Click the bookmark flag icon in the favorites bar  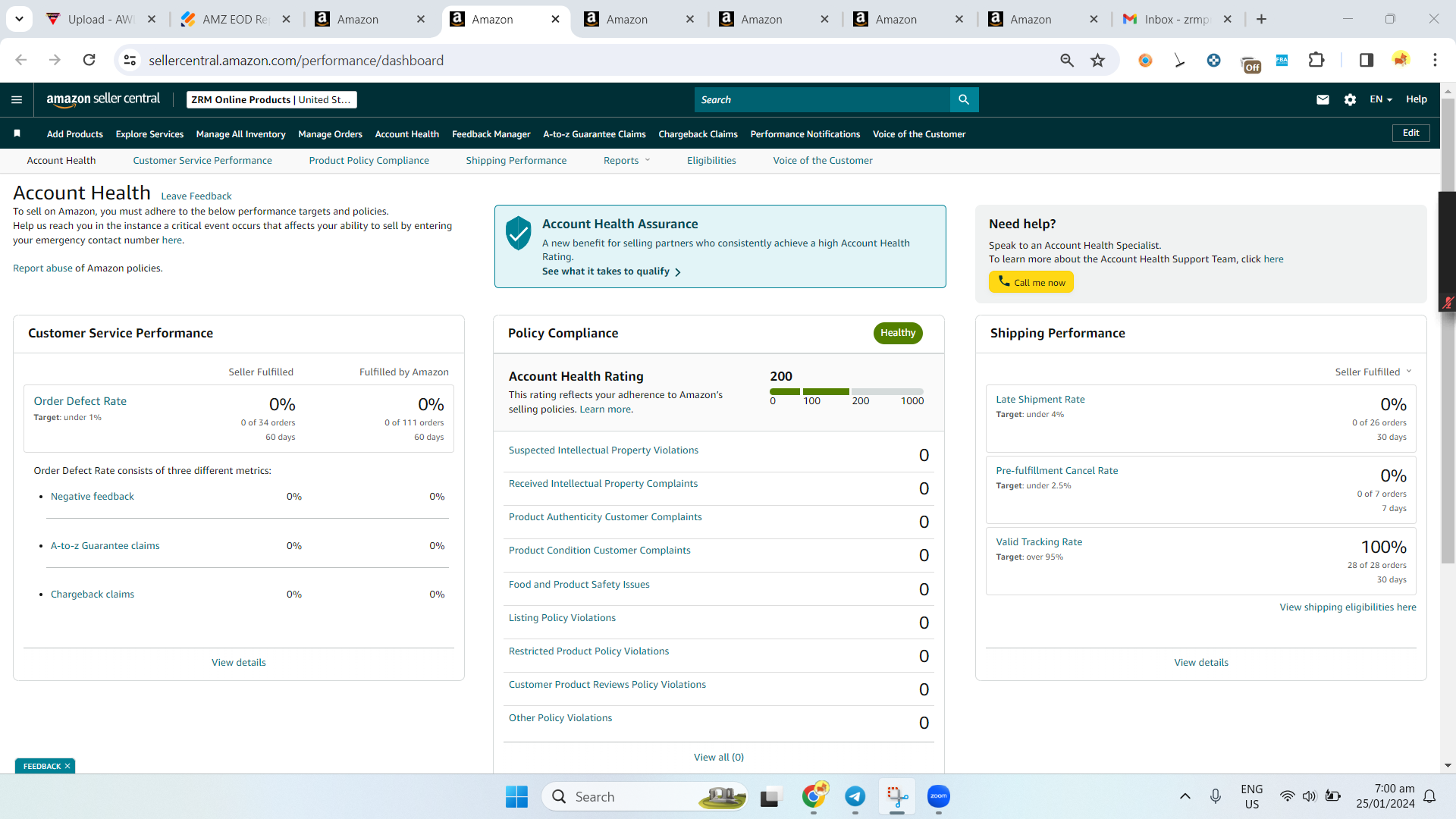pyautogui.click(x=17, y=133)
